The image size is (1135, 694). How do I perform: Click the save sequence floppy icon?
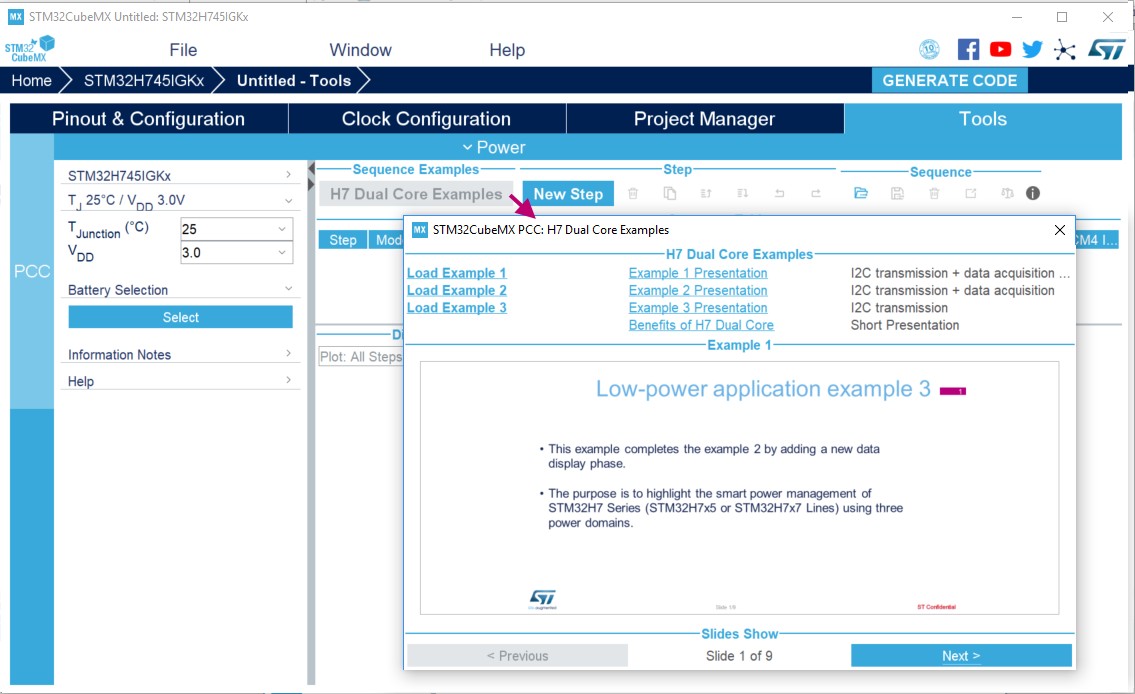(898, 193)
